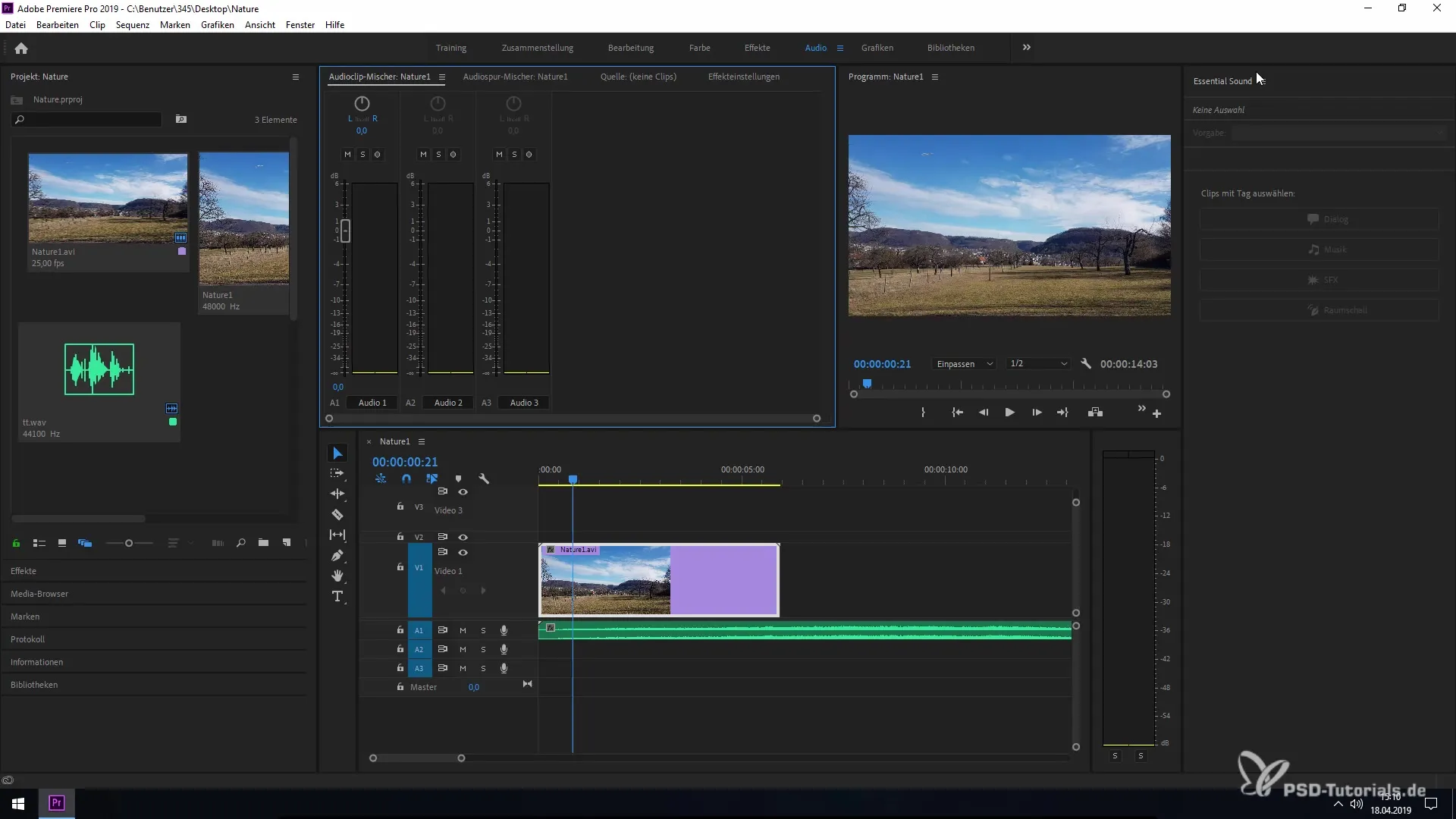Toggle lock on track V1
The image size is (1456, 819).
coord(400,567)
